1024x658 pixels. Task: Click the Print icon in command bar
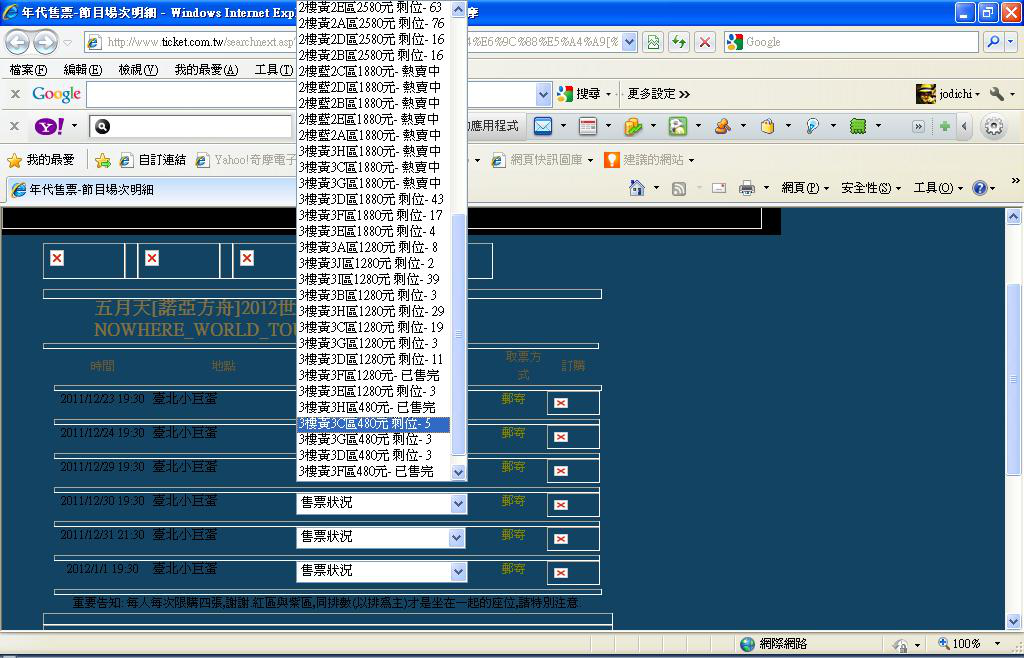(x=746, y=189)
